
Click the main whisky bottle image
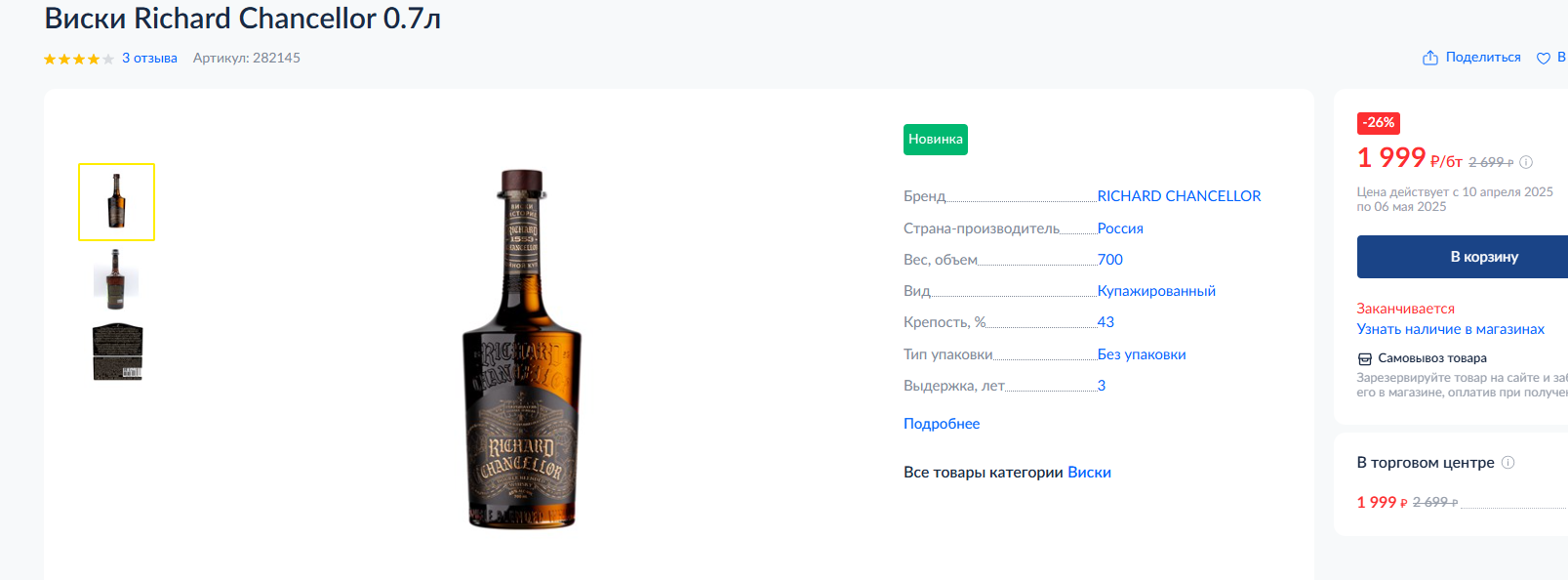point(522,350)
